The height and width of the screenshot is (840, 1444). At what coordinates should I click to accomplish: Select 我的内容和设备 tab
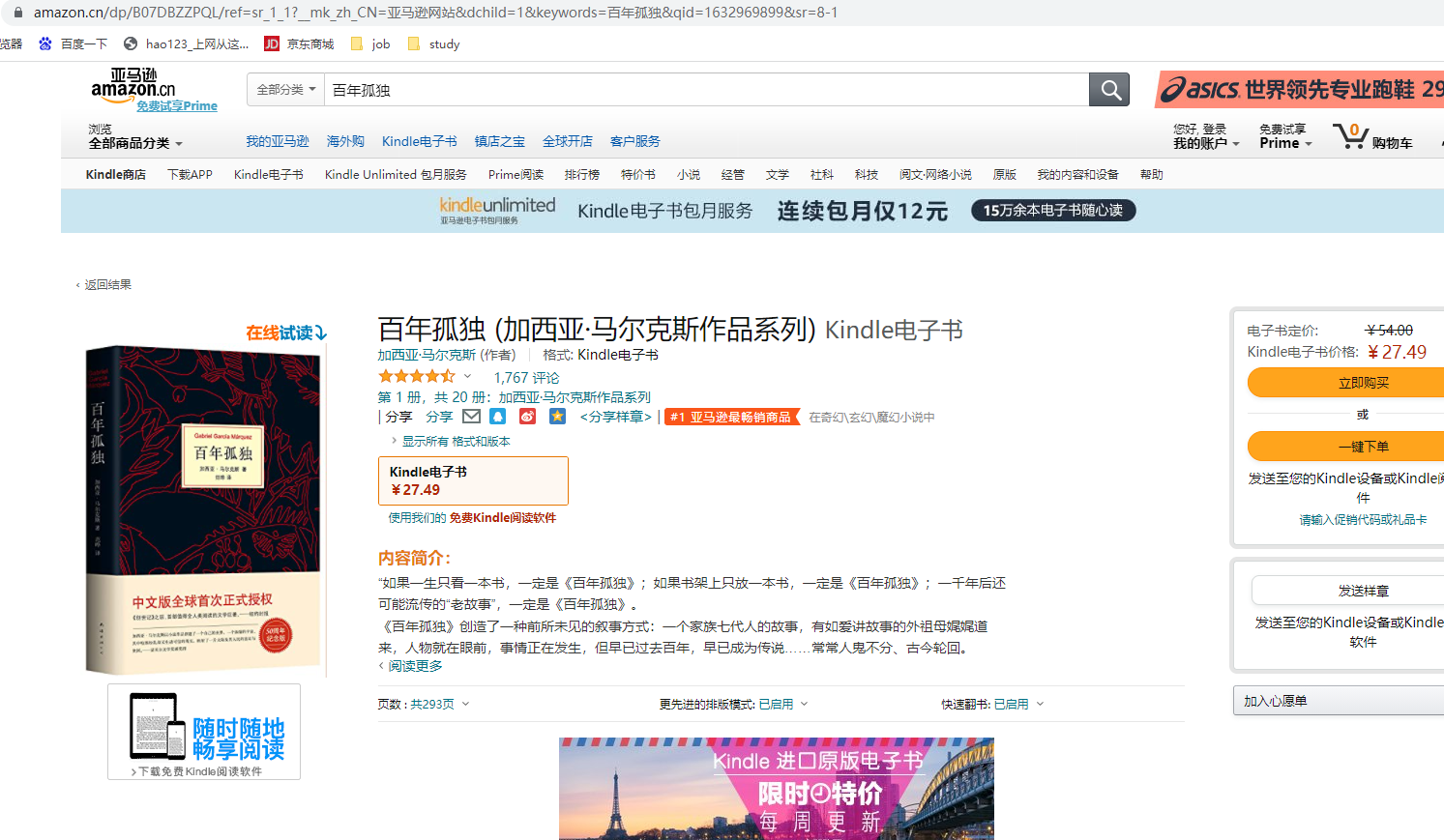1077,174
